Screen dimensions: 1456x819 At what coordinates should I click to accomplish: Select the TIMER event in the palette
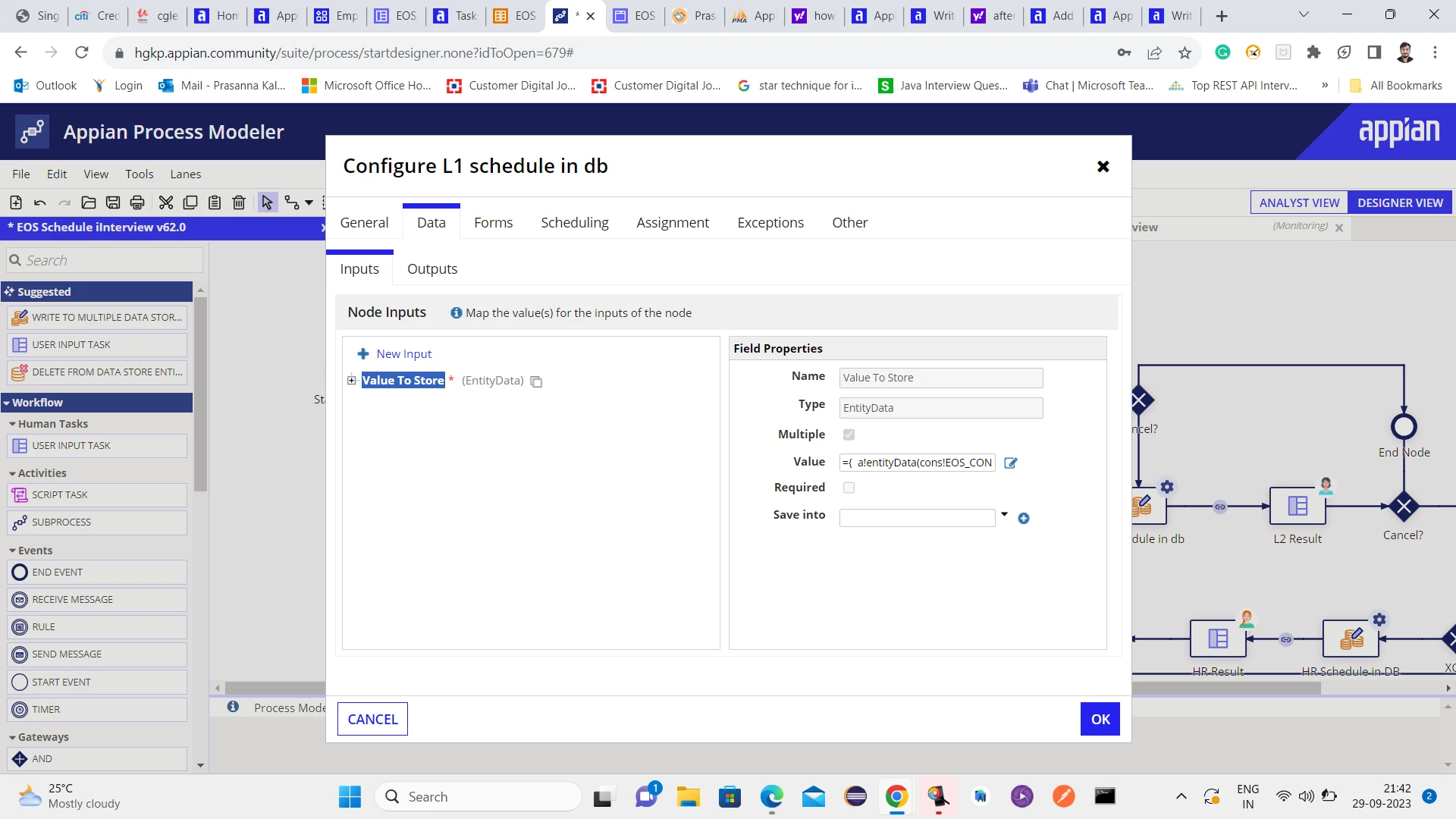[x=97, y=710]
